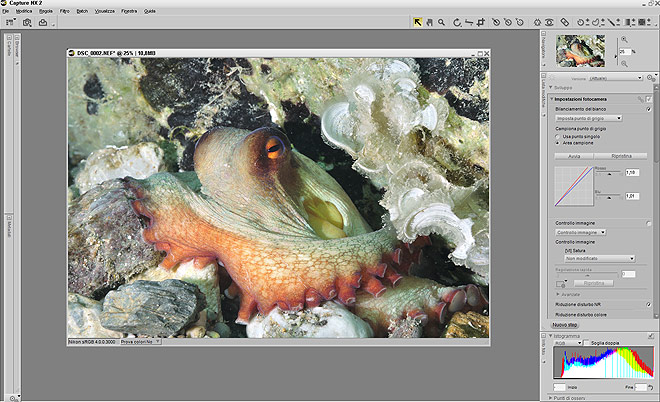Click the reset arrow next to Fine field
The width and height of the screenshot is (660, 402).
point(650,387)
